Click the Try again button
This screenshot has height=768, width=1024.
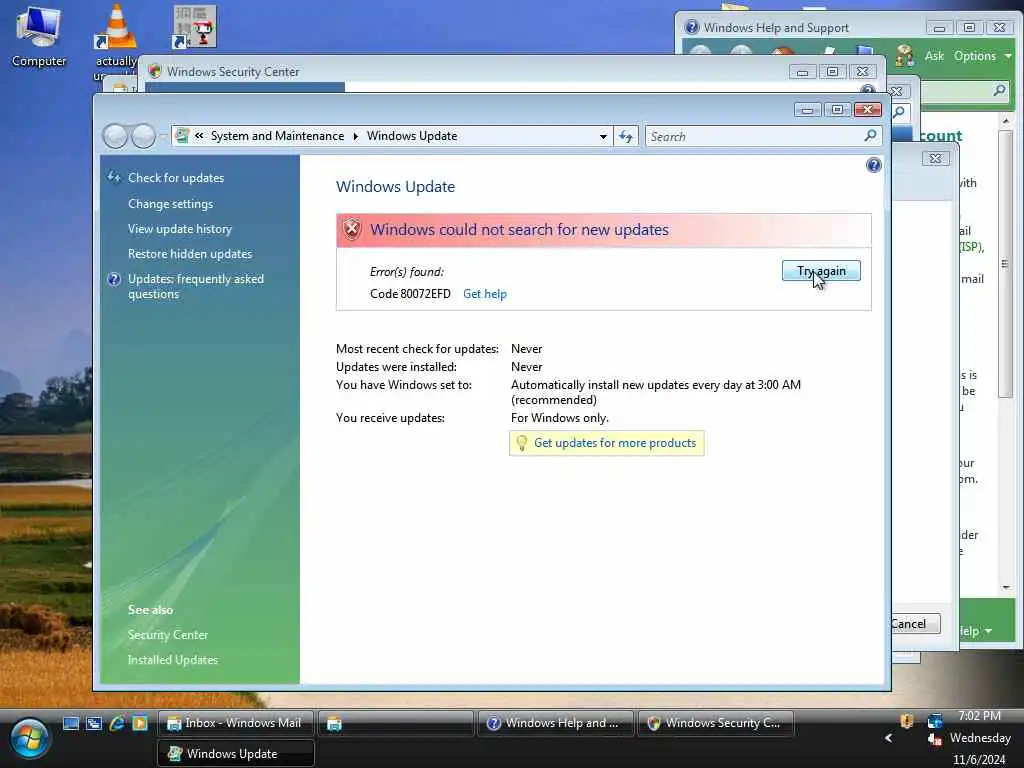(821, 271)
